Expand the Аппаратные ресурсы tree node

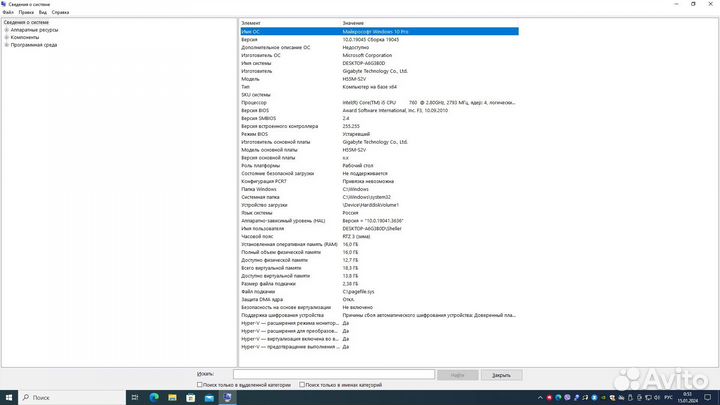coord(6,30)
